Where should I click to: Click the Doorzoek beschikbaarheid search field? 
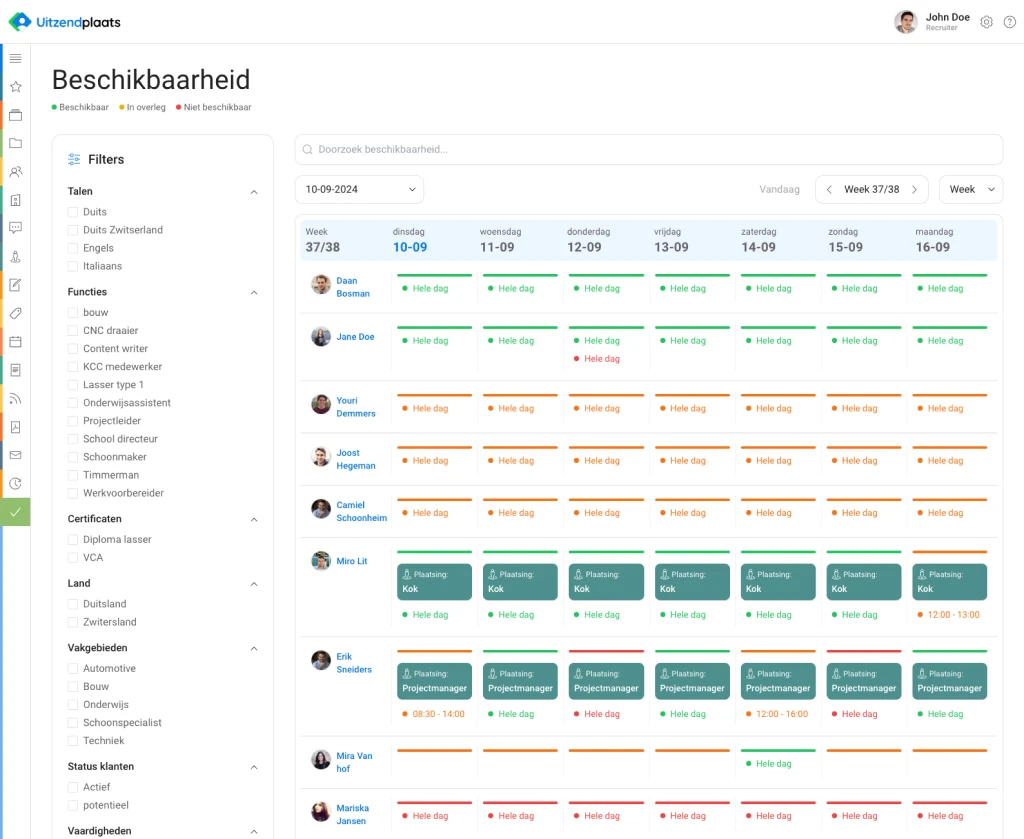click(648, 149)
